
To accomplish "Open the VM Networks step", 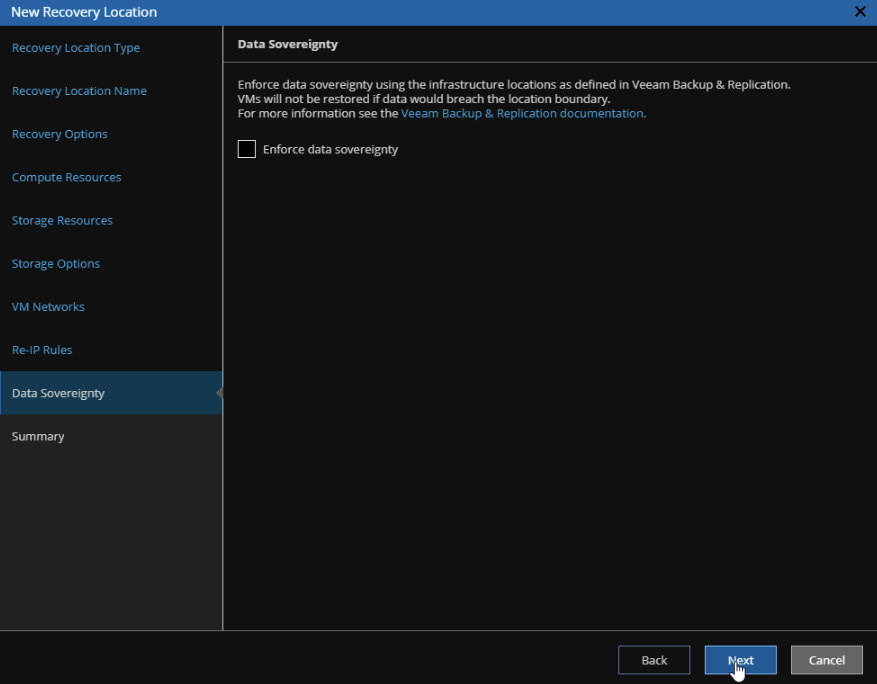I will 48,306.
